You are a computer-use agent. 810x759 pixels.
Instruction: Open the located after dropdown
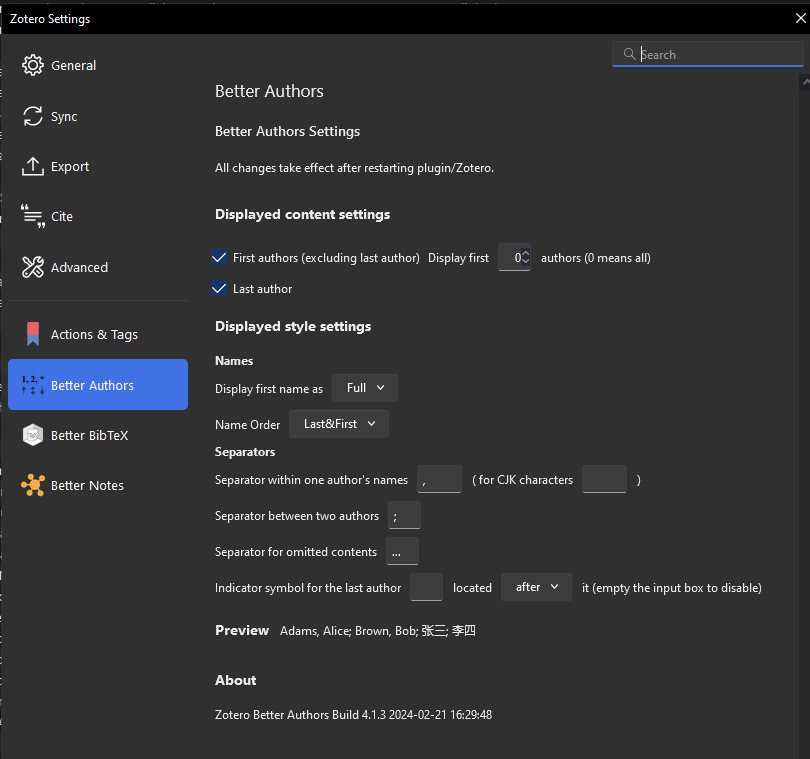click(536, 587)
